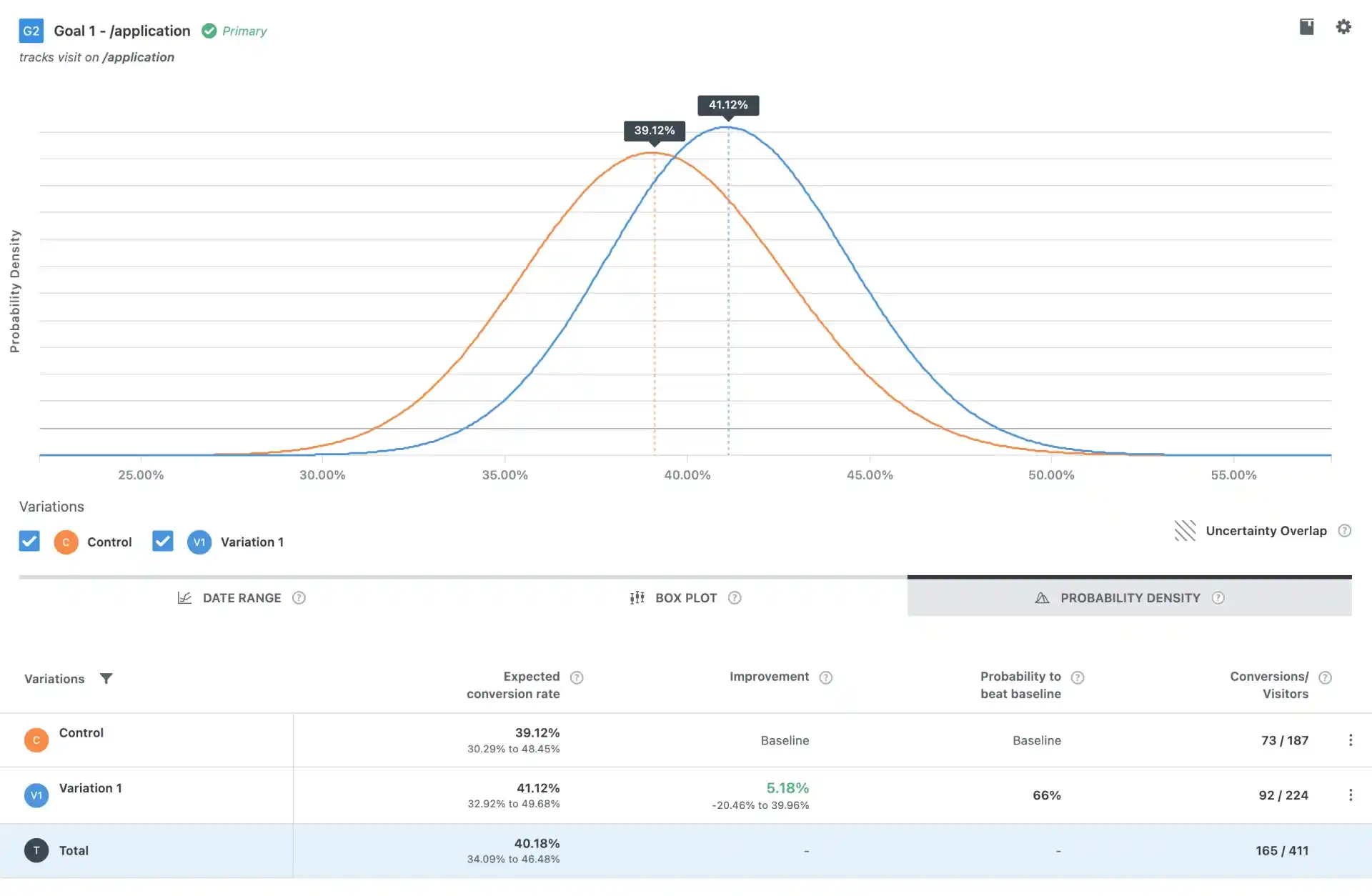Click help icon beside Probability to beat baseline

1078,677
